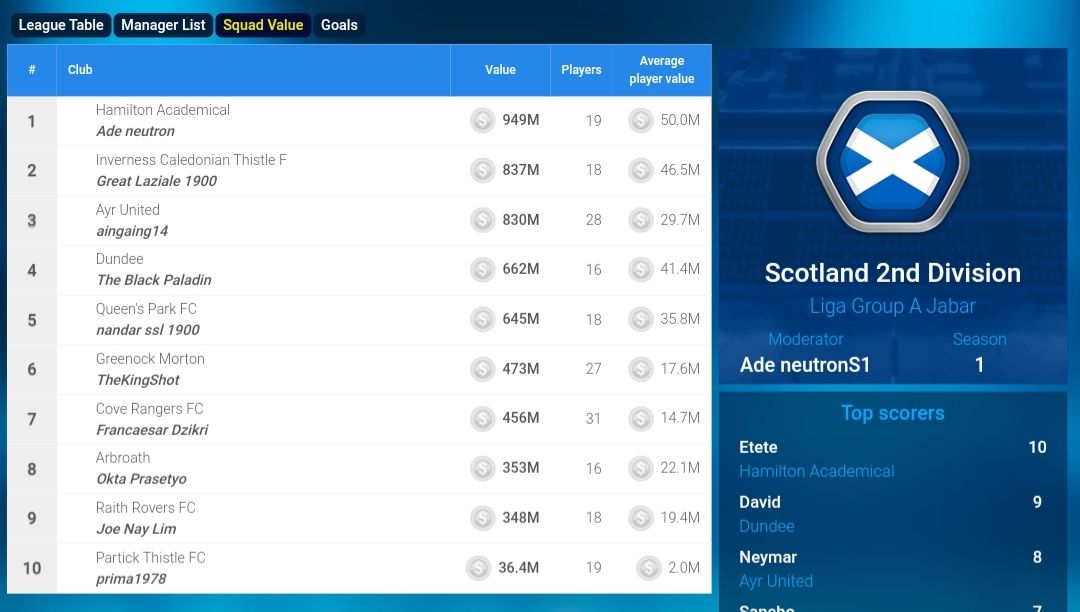Select top scorer David
This screenshot has width=1080, height=612.
tap(760, 503)
